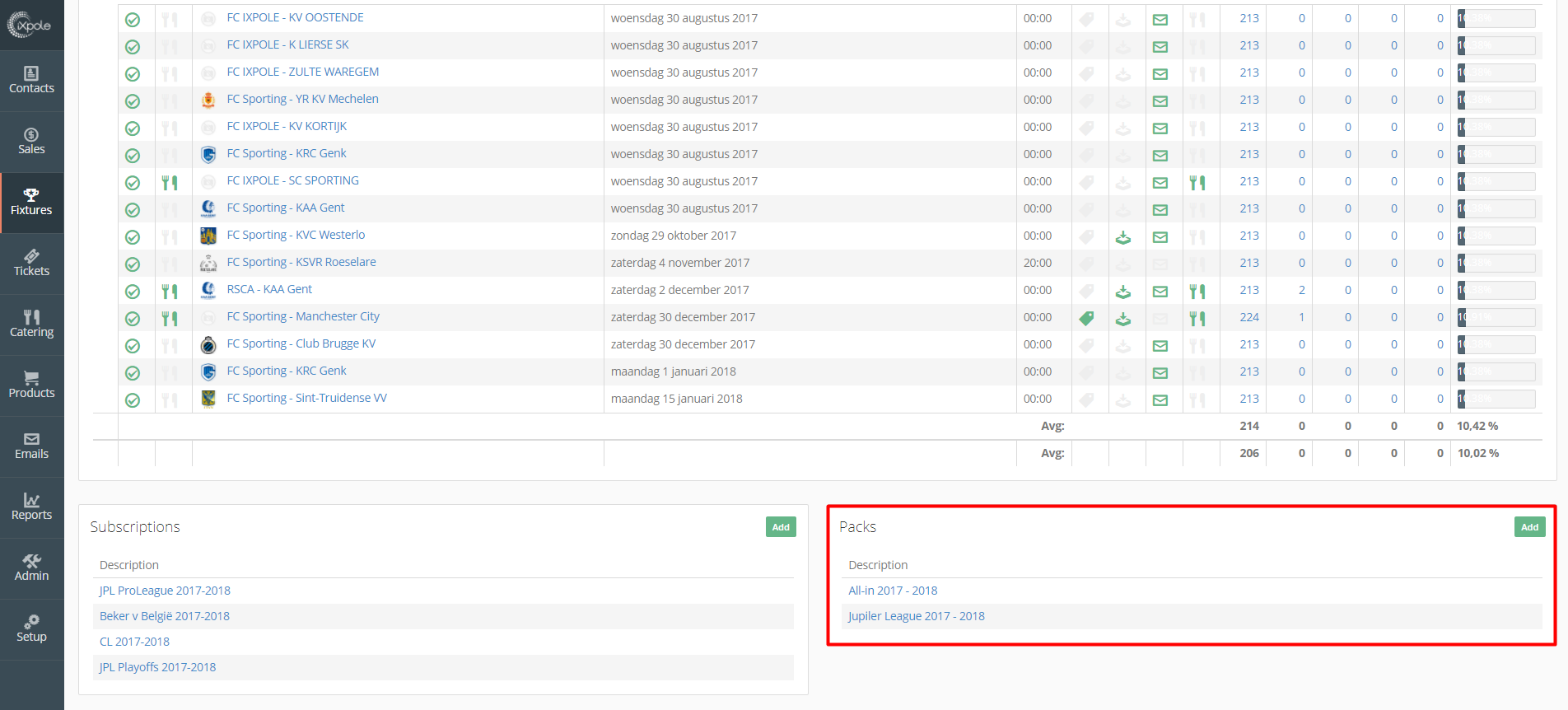This screenshot has height=710, width=1568.
Task: Click right catering icon for RSCA - KAA Gent row
Action: (1197, 292)
